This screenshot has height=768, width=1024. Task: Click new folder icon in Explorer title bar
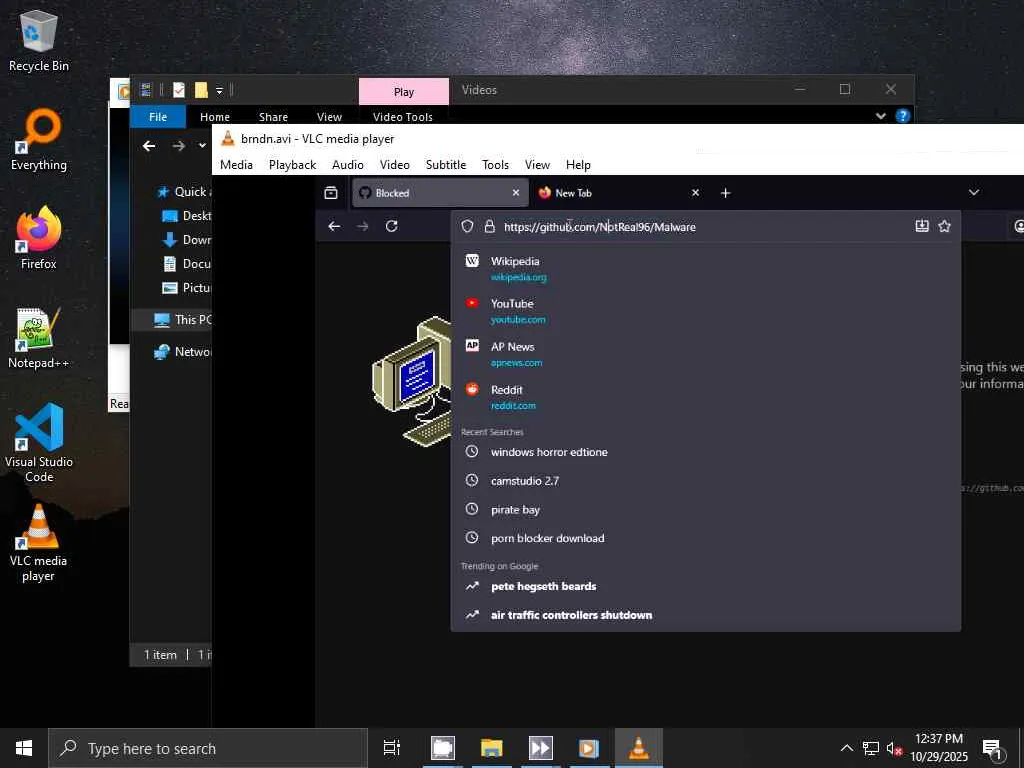[x=201, y=90]
